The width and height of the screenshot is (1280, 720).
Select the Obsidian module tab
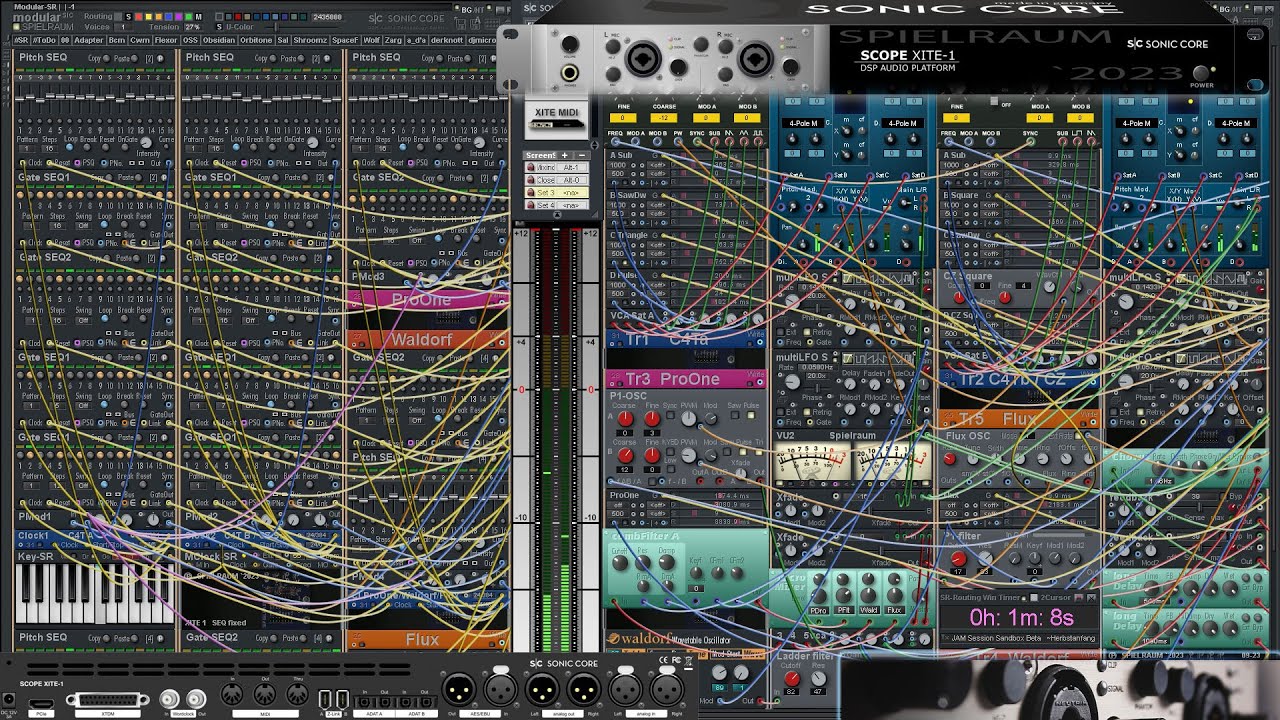tap(219, 40)
